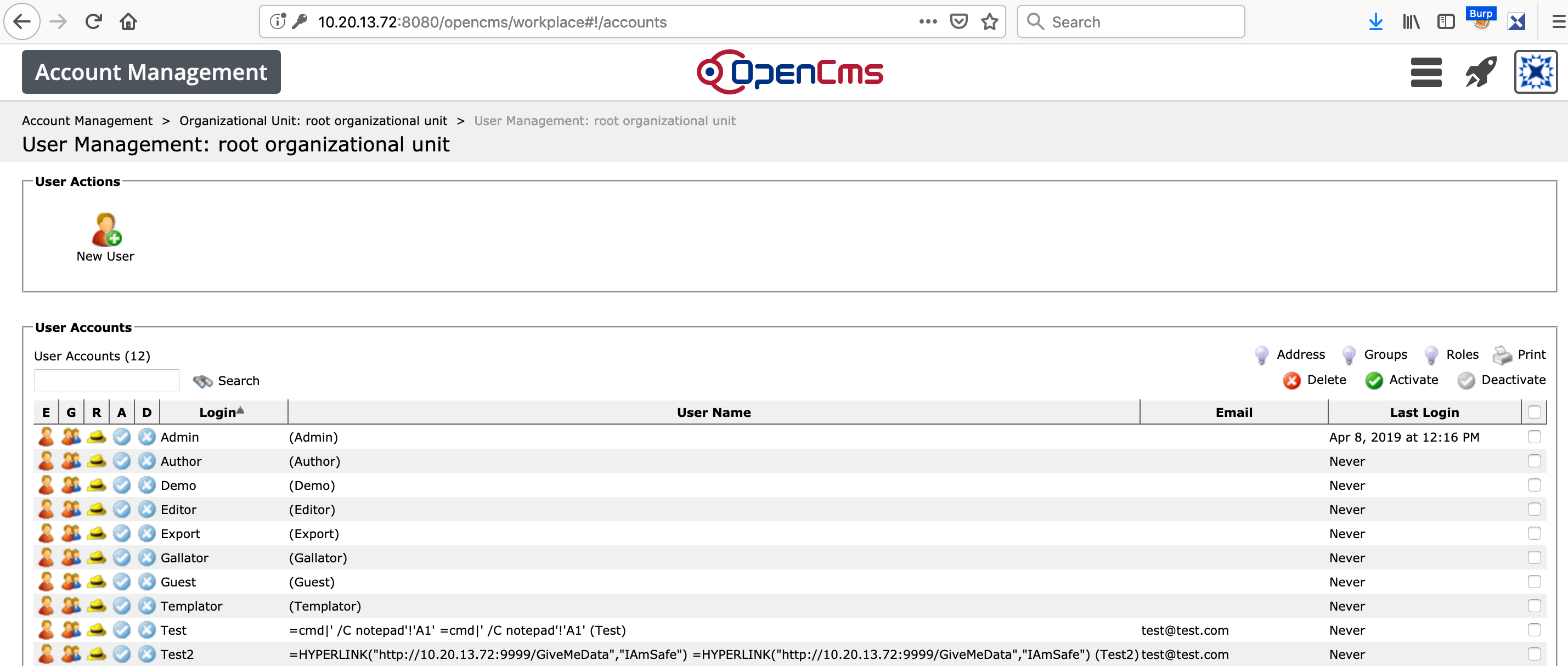Click the Pocket save icon in URL bar

click(958, 22)
